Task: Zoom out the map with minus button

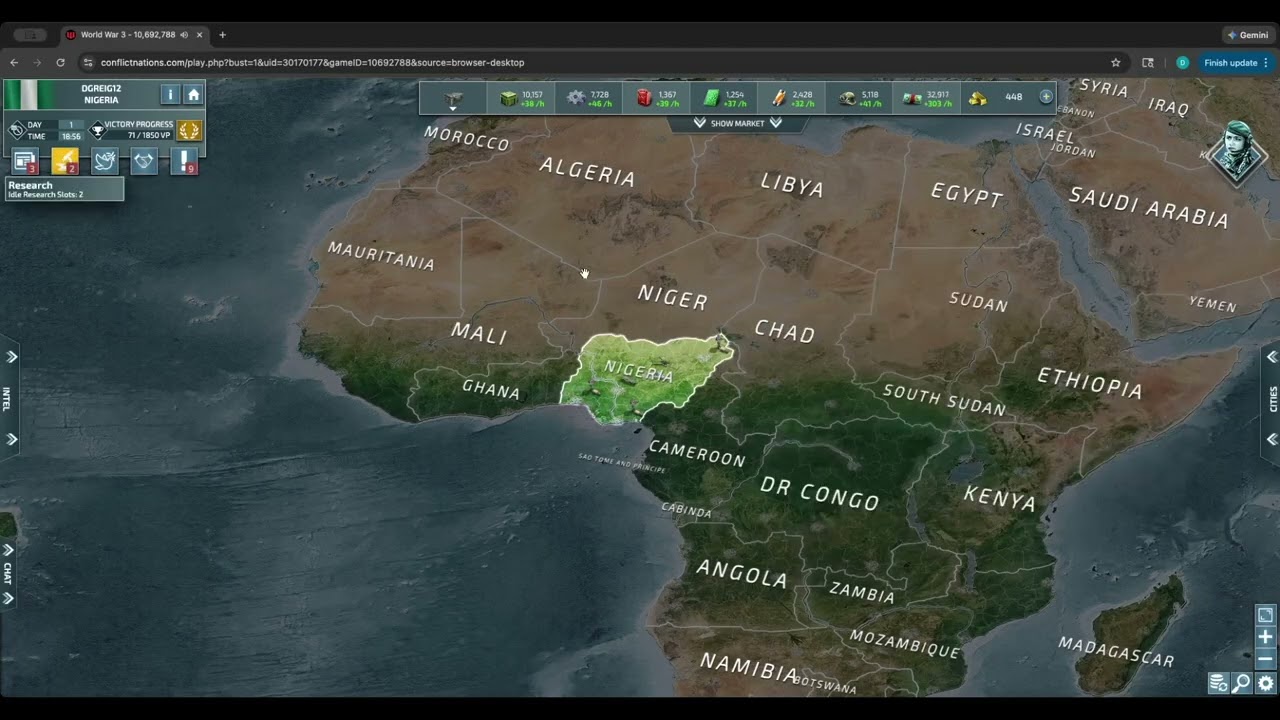Action: [1265, 659]
